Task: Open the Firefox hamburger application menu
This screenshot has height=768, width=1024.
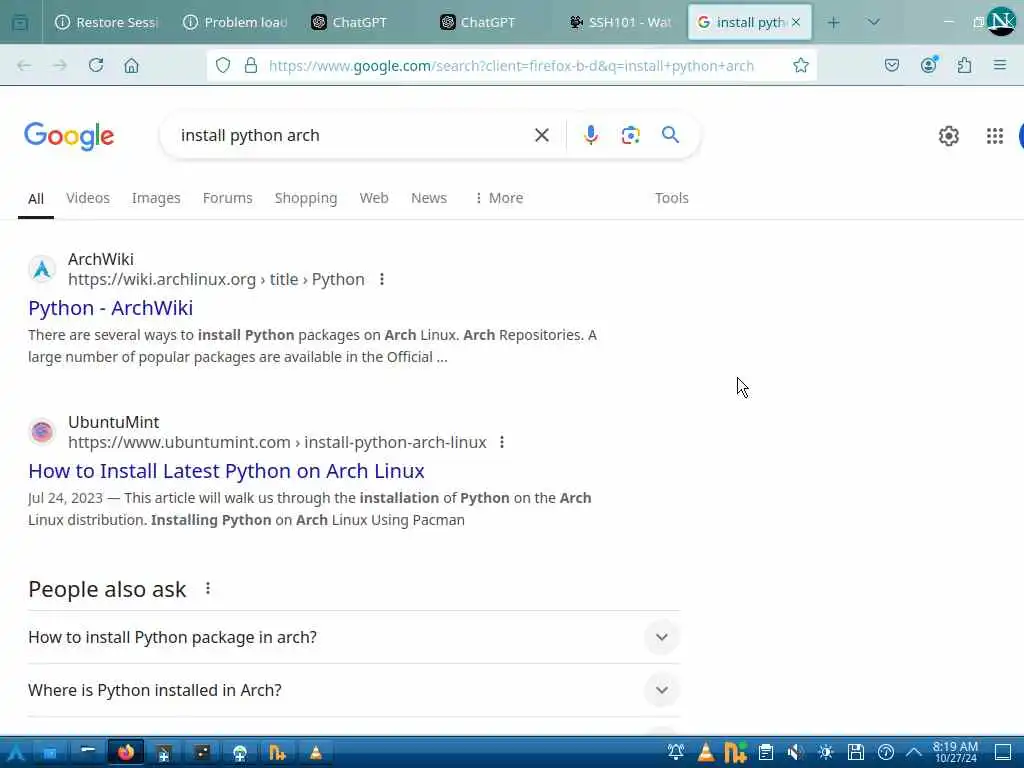Action: (x=999, y=65)
